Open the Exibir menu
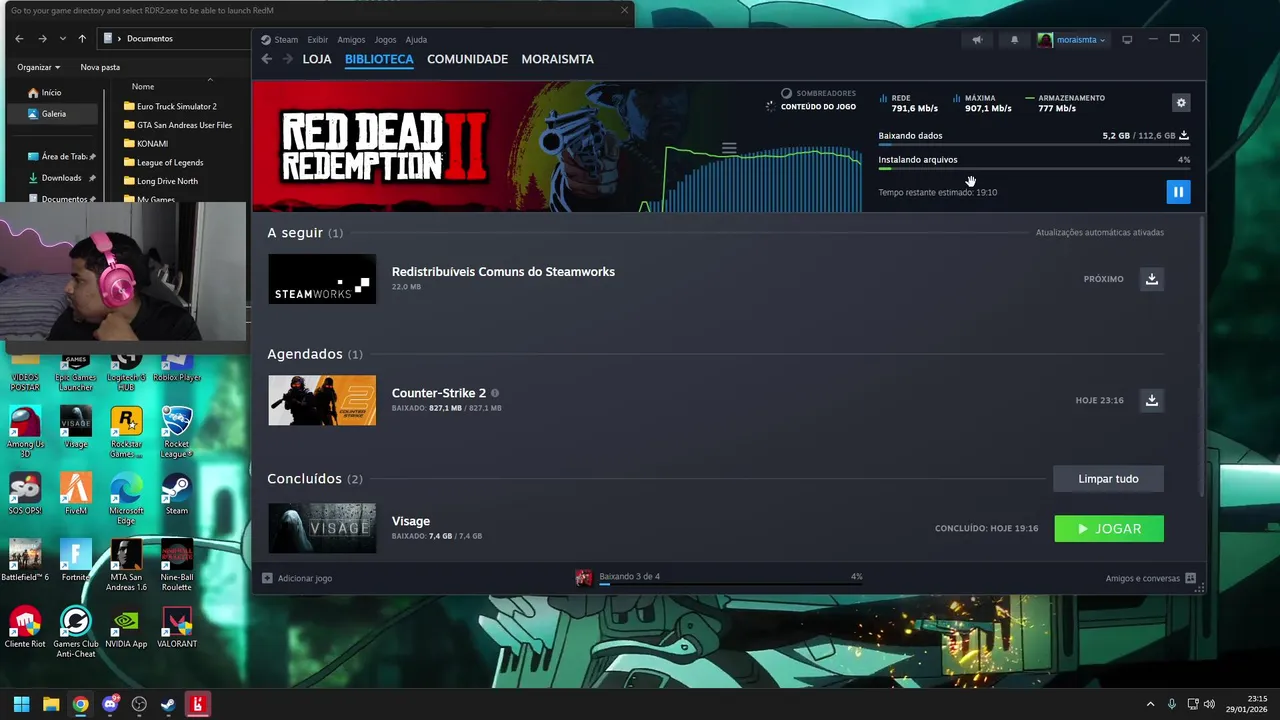This screenshot has width=1280, height=720. 318,40
